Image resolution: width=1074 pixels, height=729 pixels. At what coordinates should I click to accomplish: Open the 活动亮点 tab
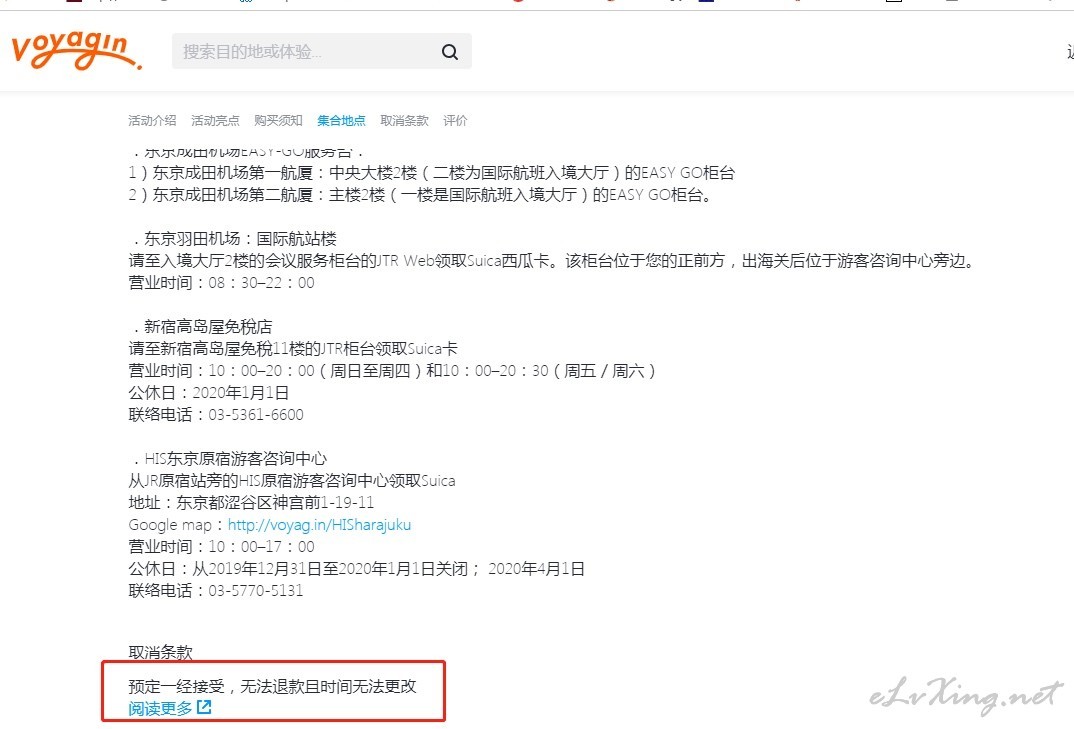215,121
